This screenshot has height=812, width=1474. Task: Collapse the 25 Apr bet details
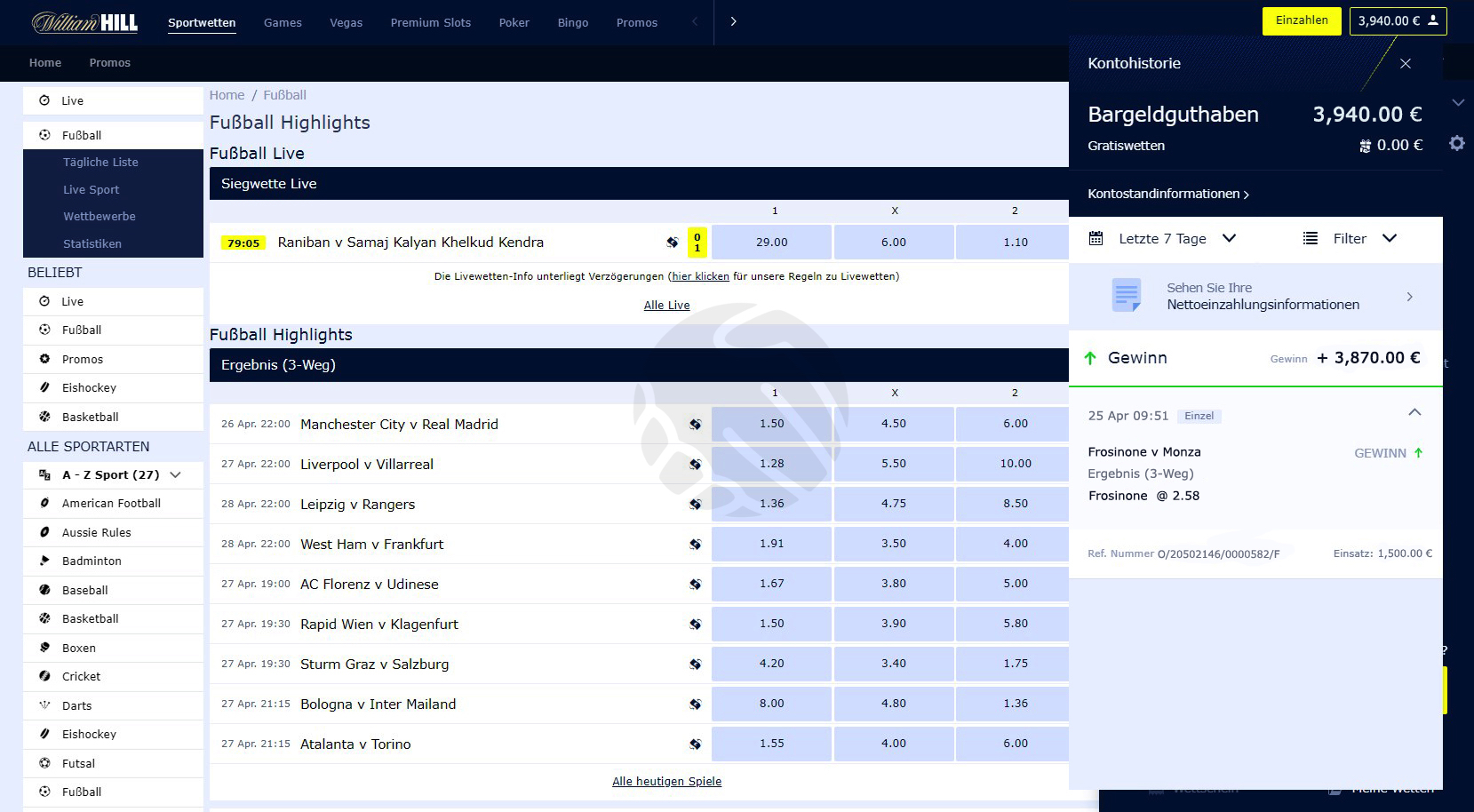click(1414, 412)
